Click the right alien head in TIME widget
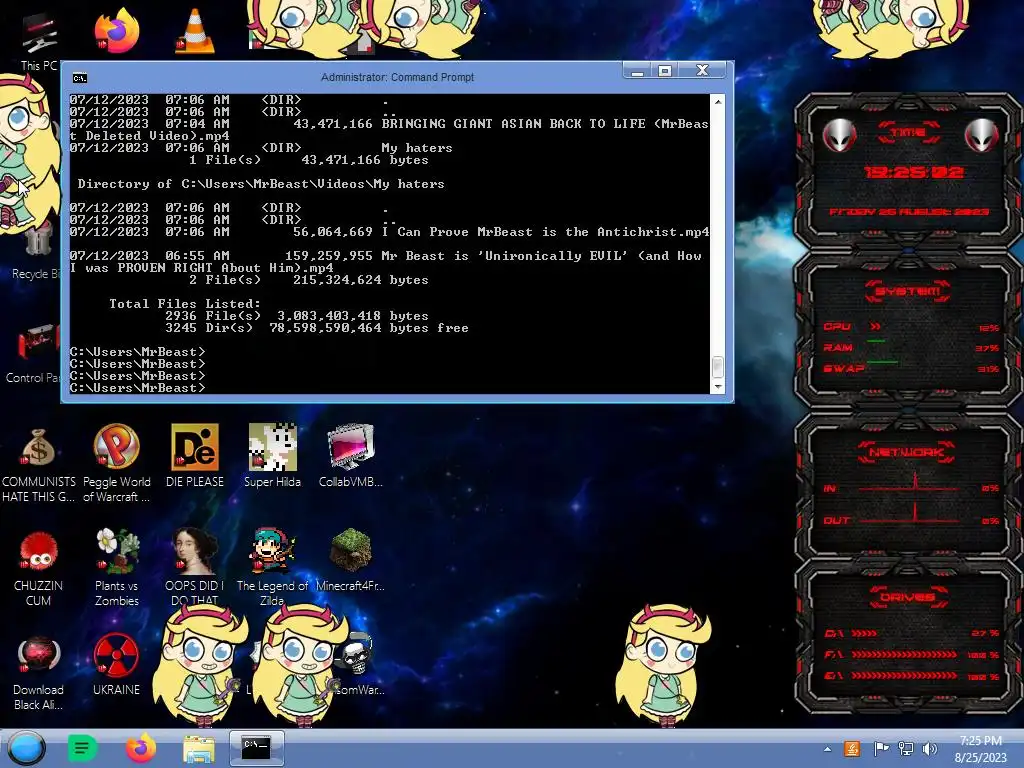Image resolution: width=1024 pixels, height=768 pixels. coord(982,136)
